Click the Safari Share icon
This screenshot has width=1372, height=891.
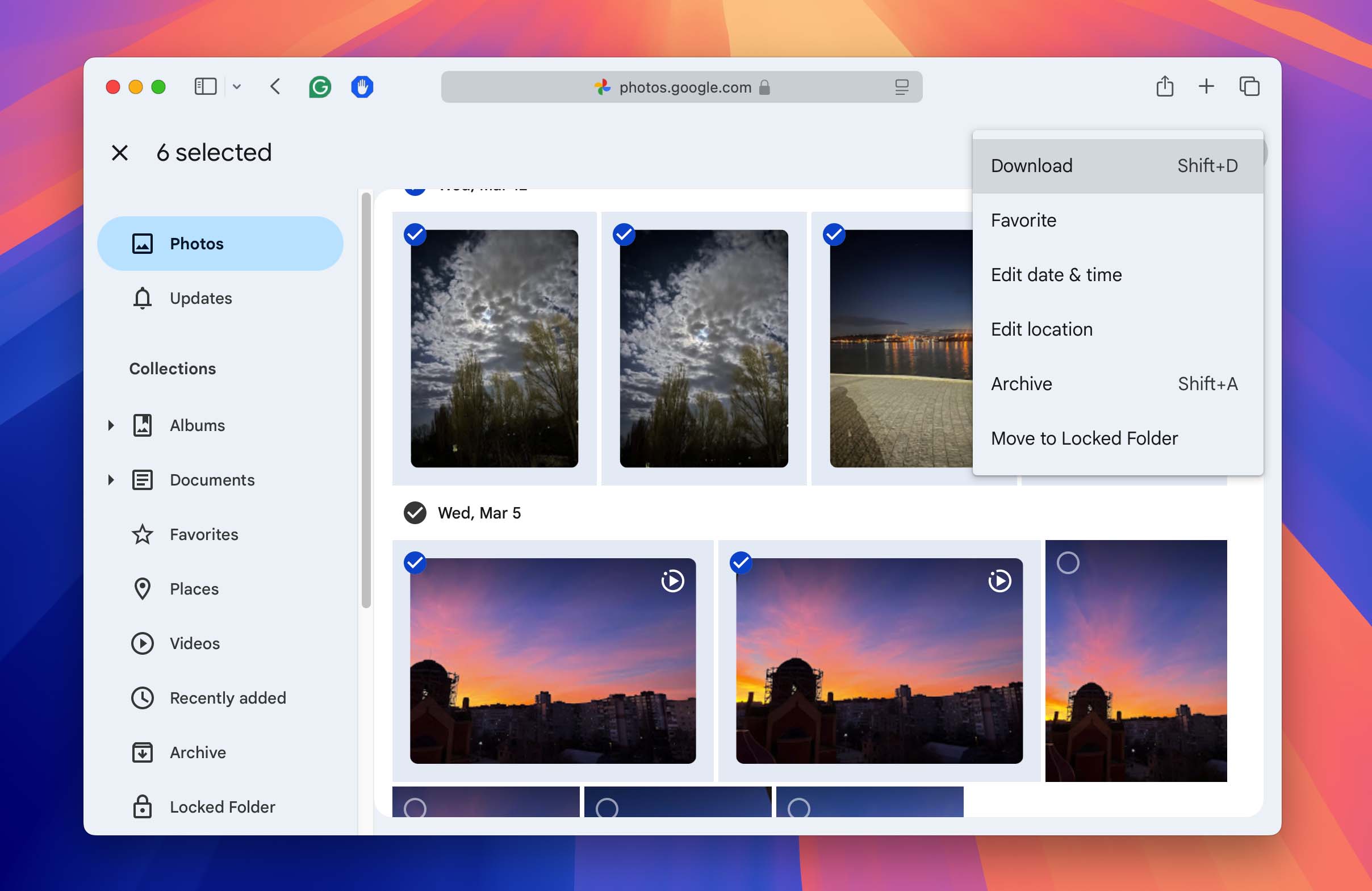(1165, 86)
